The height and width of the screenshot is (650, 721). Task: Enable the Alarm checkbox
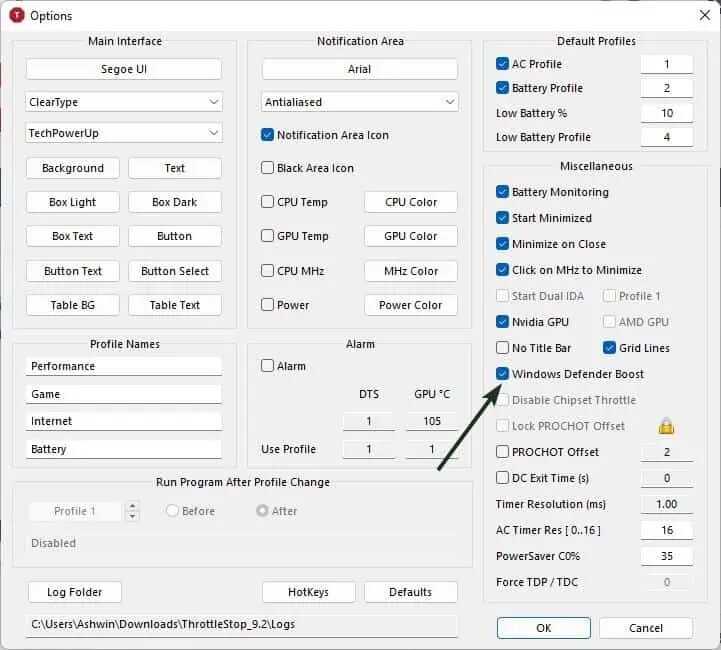pos(267,366)
